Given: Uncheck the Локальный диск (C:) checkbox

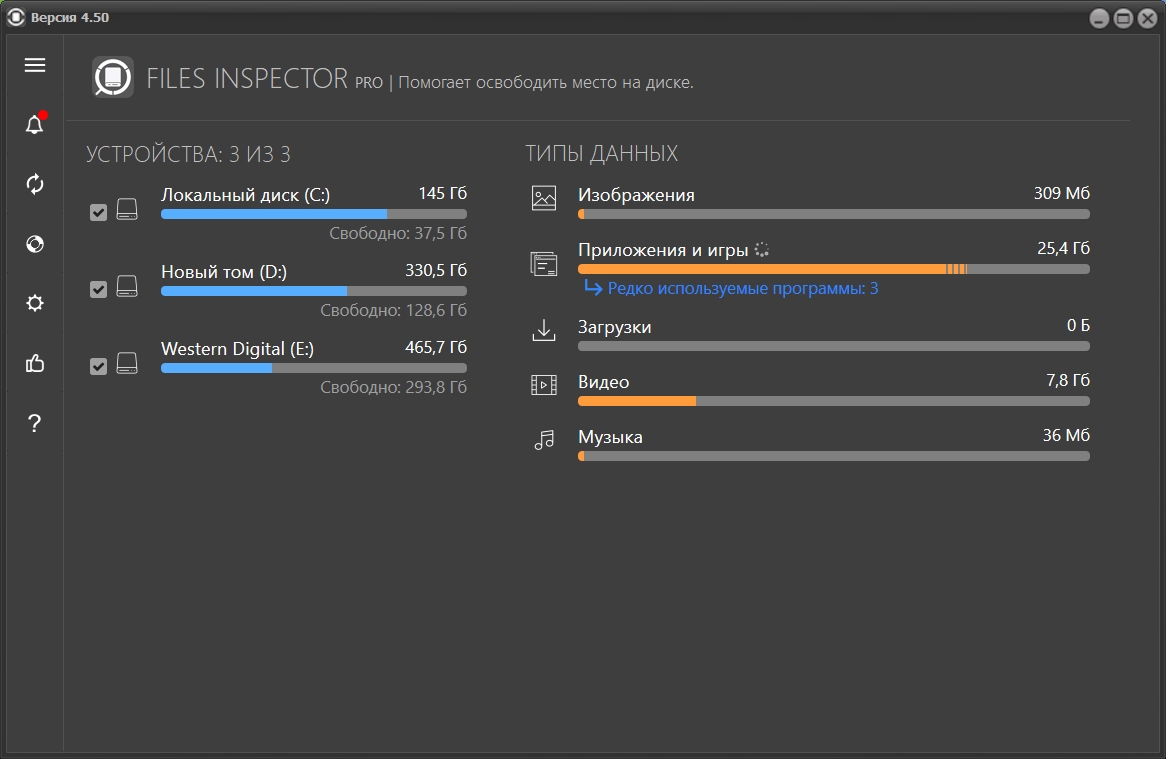Looking at the screenshot, I should tap(98, 212).
